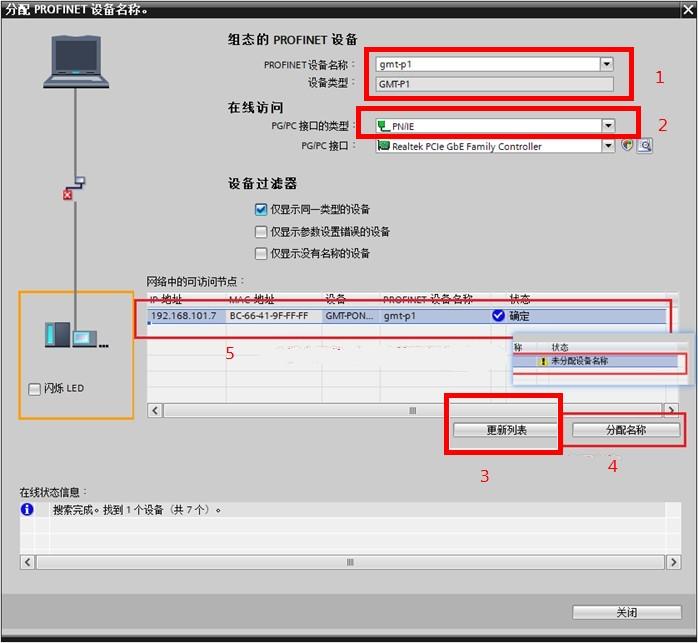Uncheck 仅显示同一类型的设备 checkbox
The width and height of the screenshot is (698, 643).
(x=261, y=210)
